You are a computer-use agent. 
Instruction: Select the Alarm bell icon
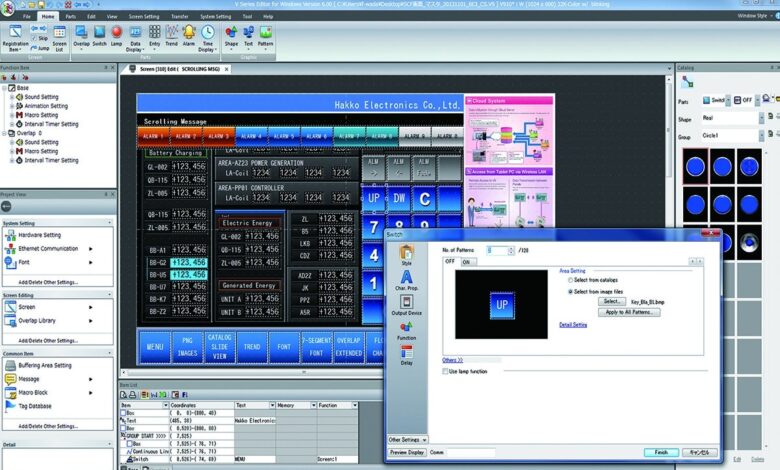click(189, 36)
